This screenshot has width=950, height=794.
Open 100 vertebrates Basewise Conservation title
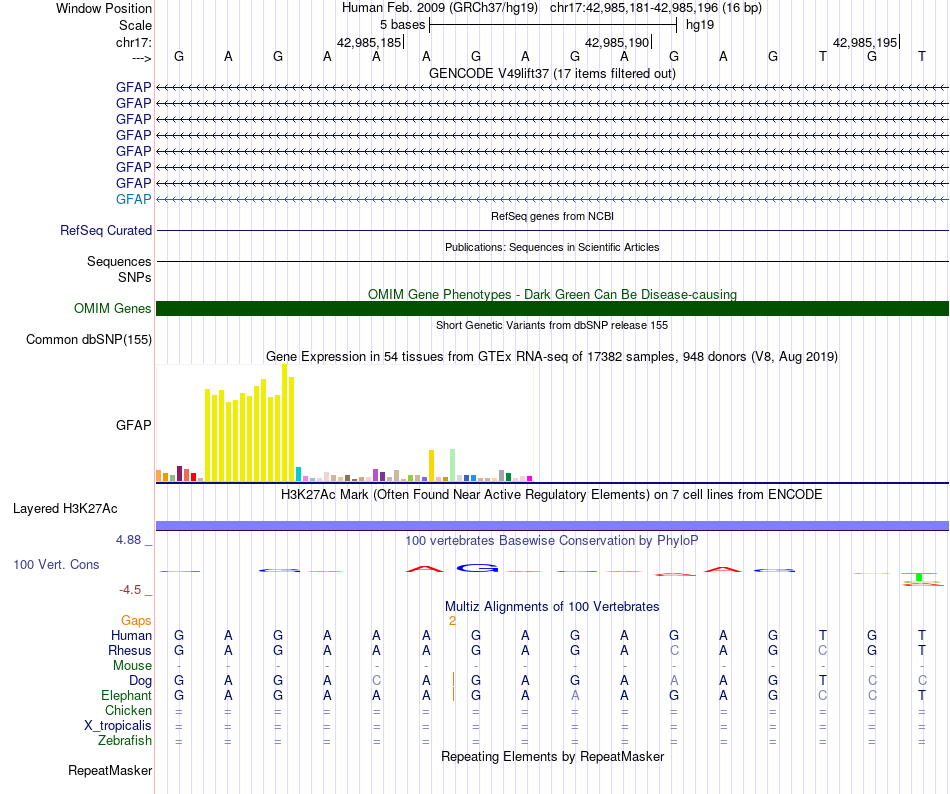pos(552,540)
